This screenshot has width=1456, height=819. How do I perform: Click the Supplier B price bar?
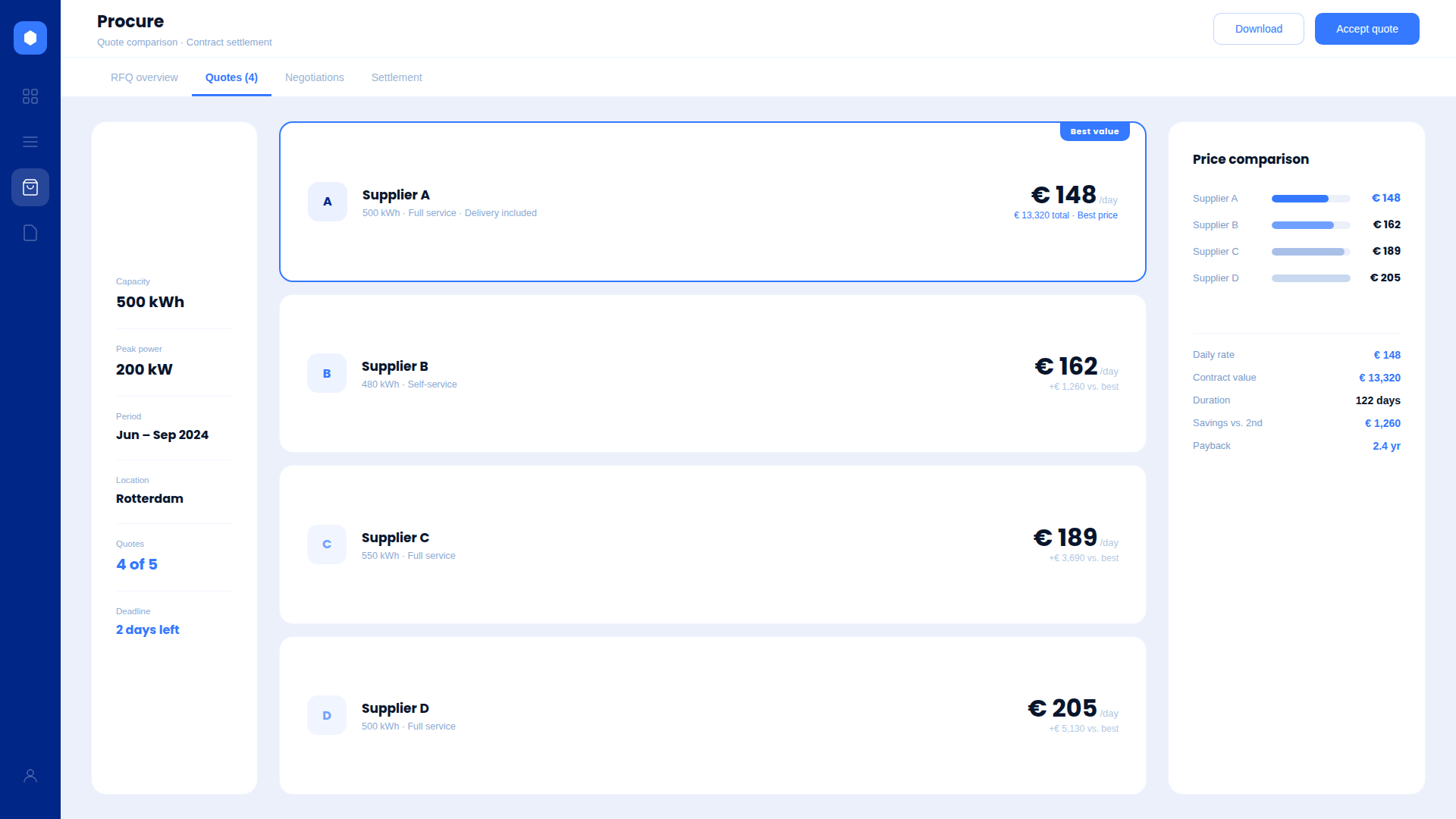1310,224
